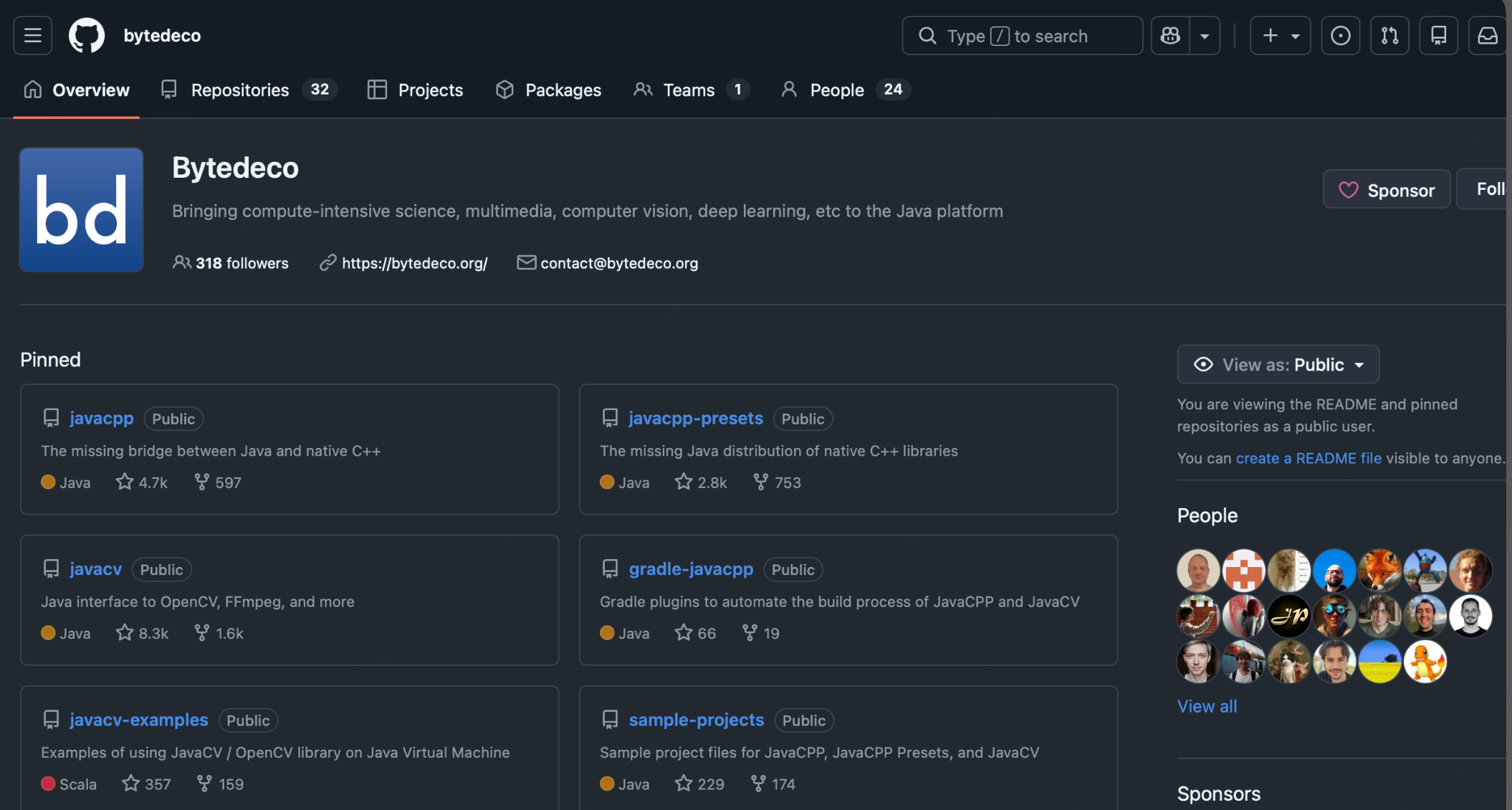
Task: Open the javacv repository
Action: [95, 569]
